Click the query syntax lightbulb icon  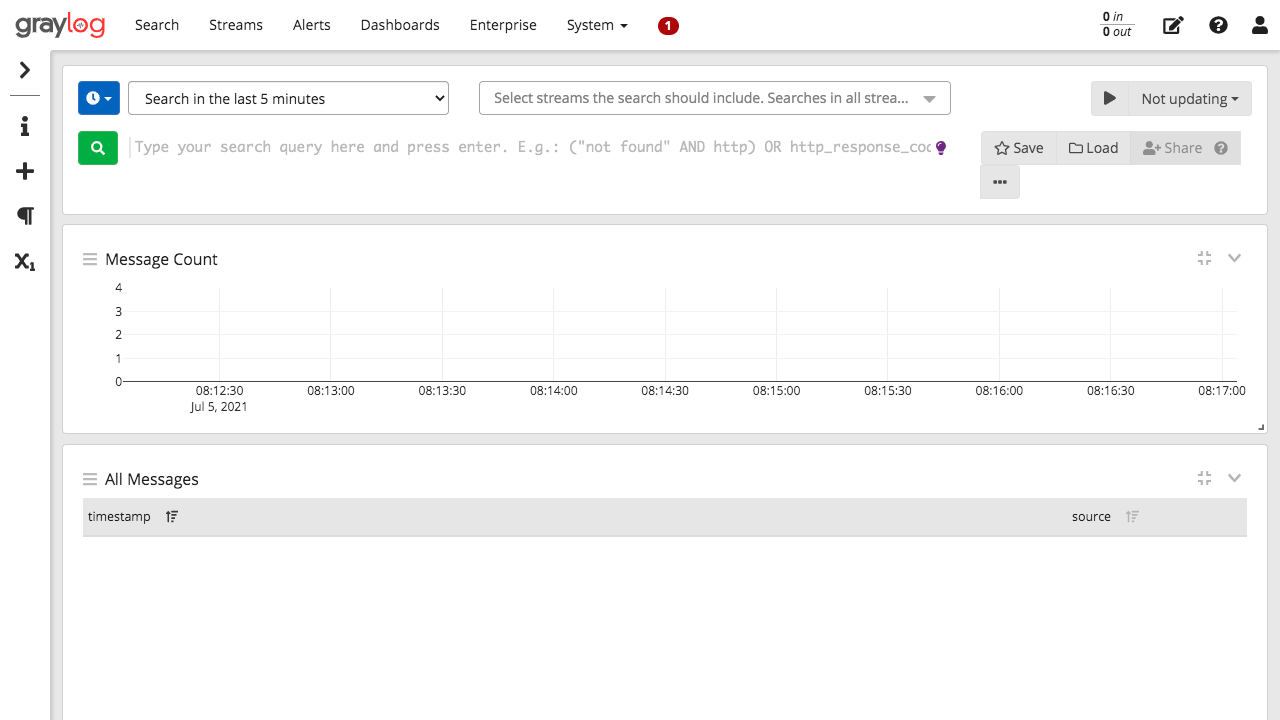[940, 148]
